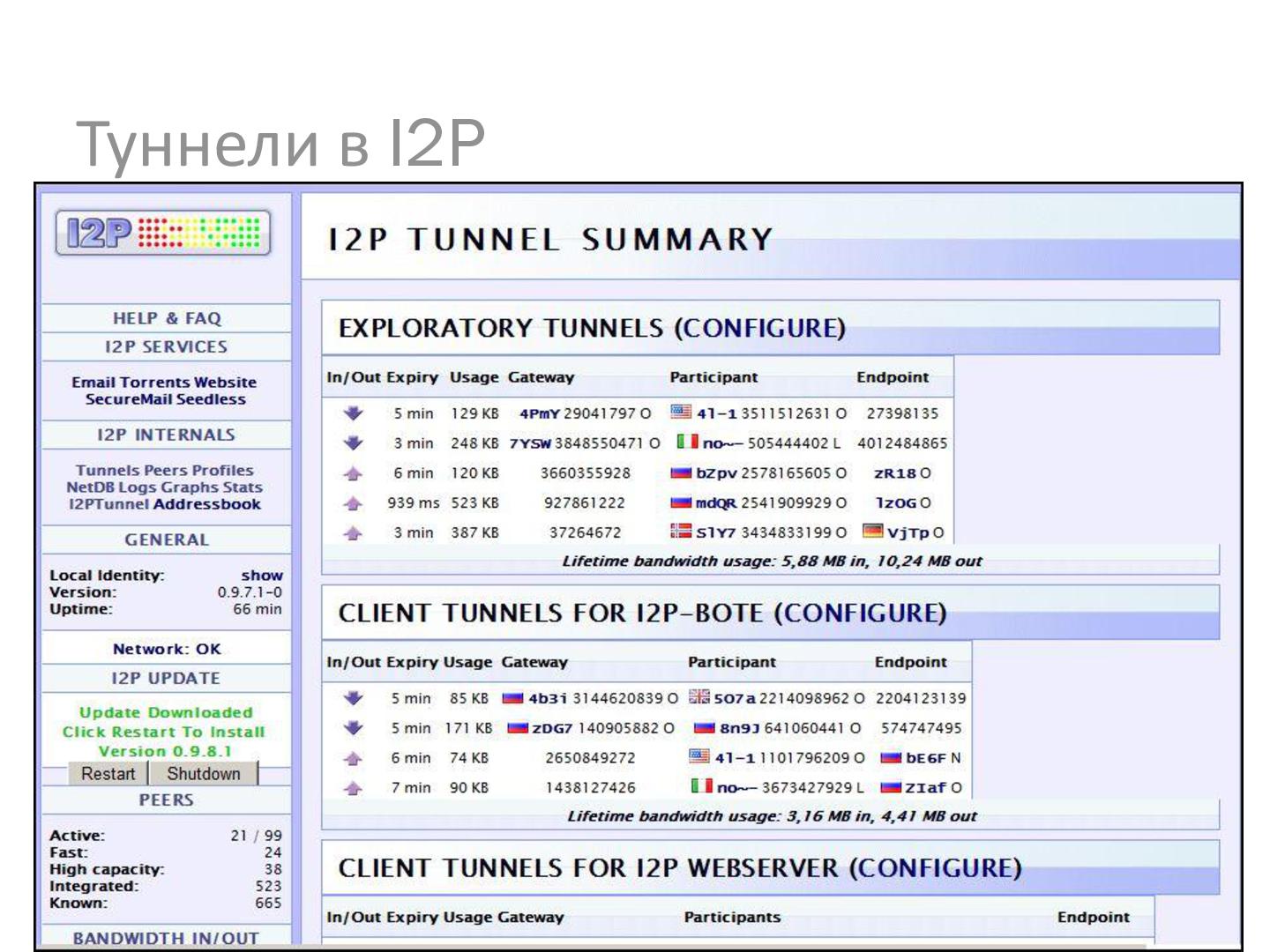Viewport: 1270px width, 952px height.
Task: Click the Norwegian flag beside SlY7
Action: [x=681, y=532]
